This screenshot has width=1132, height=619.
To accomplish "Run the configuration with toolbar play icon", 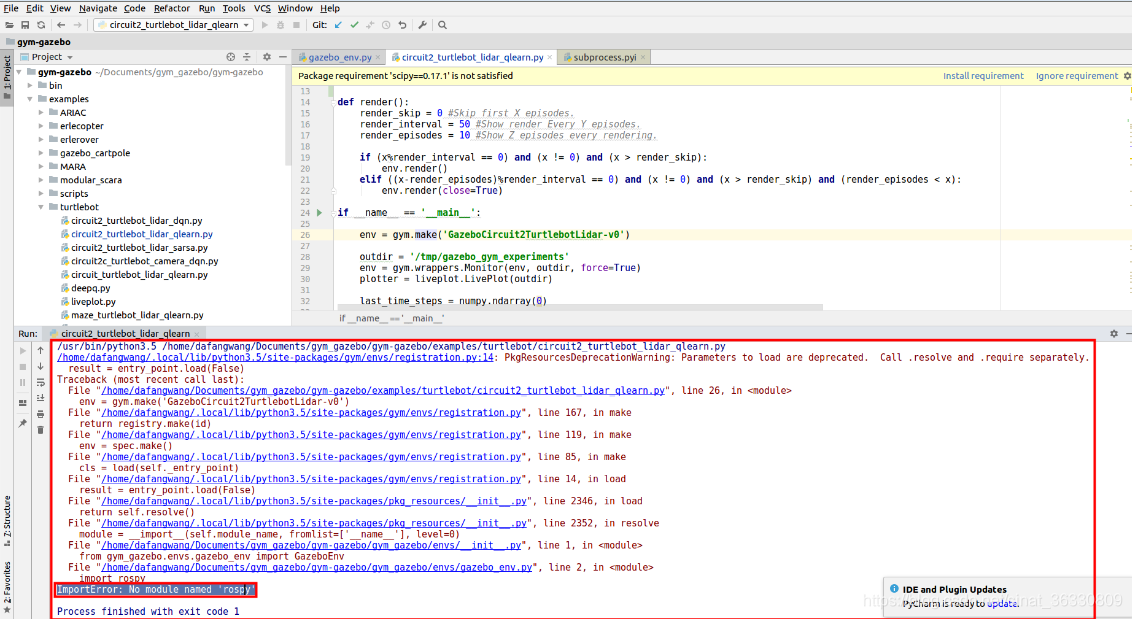I will [x=265, y=25].
